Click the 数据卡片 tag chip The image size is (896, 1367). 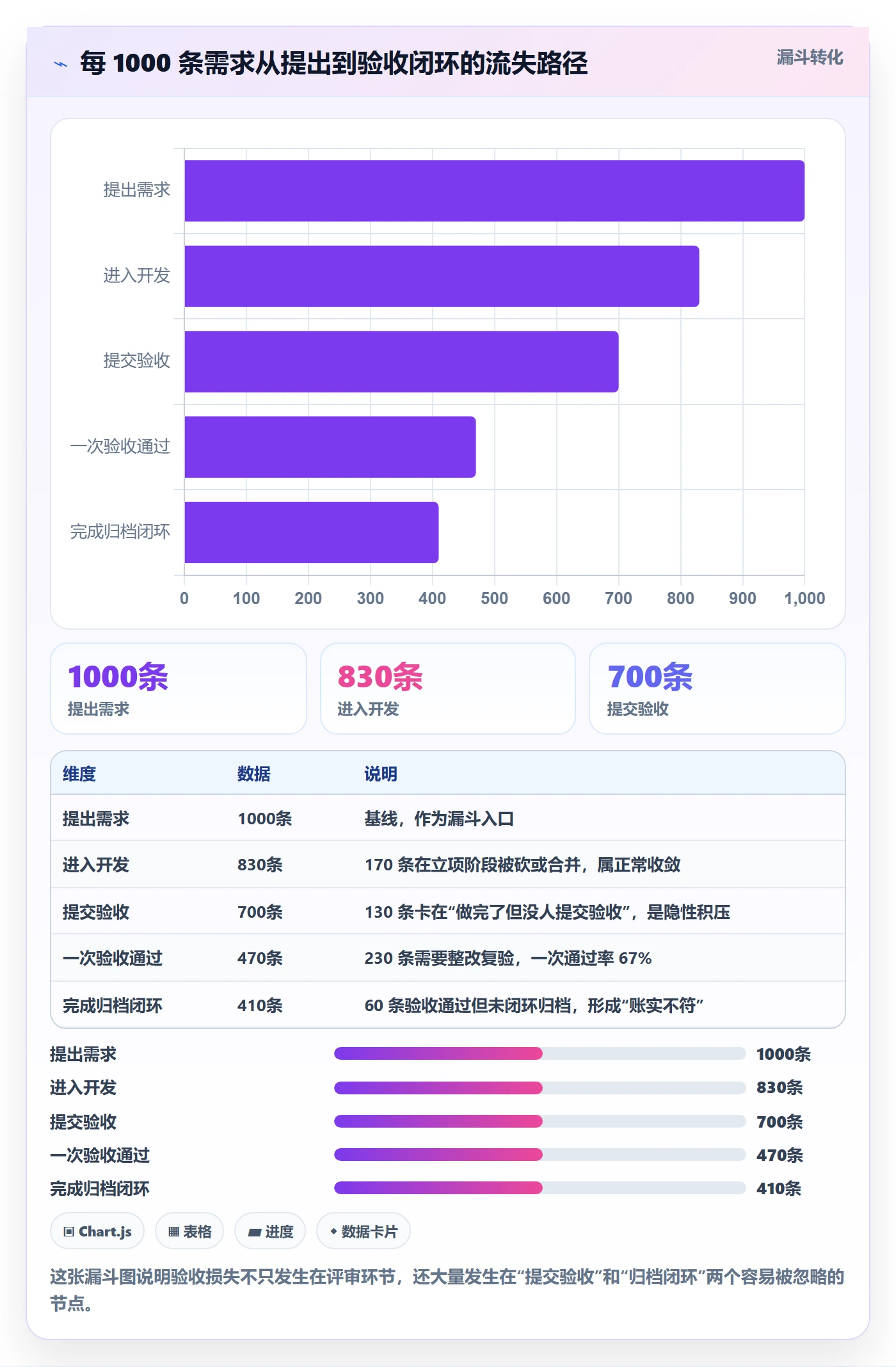[364, 1231]
